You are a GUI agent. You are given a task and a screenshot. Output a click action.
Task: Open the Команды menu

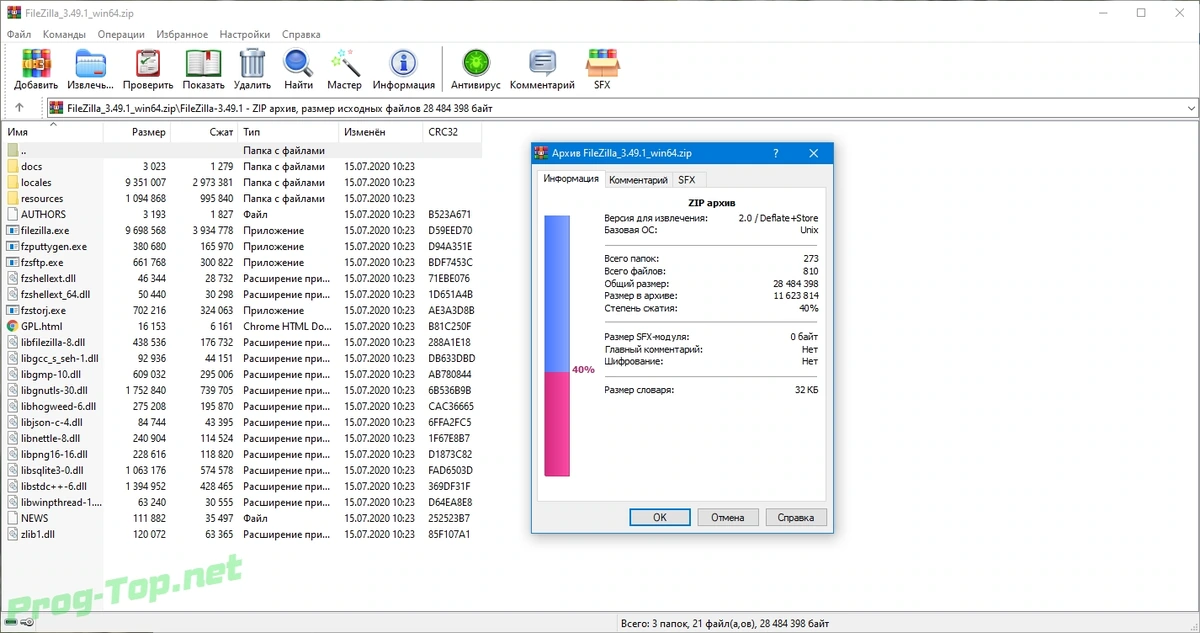click(x=64, y=34)
